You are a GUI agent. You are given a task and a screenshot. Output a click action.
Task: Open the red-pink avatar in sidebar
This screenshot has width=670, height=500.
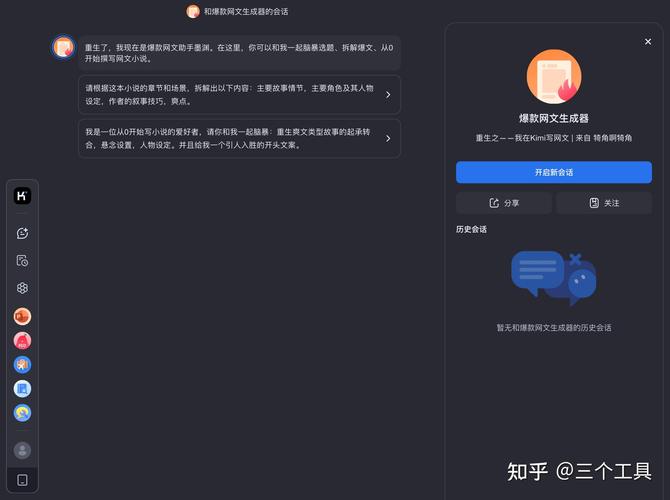(x=22, y=341)
